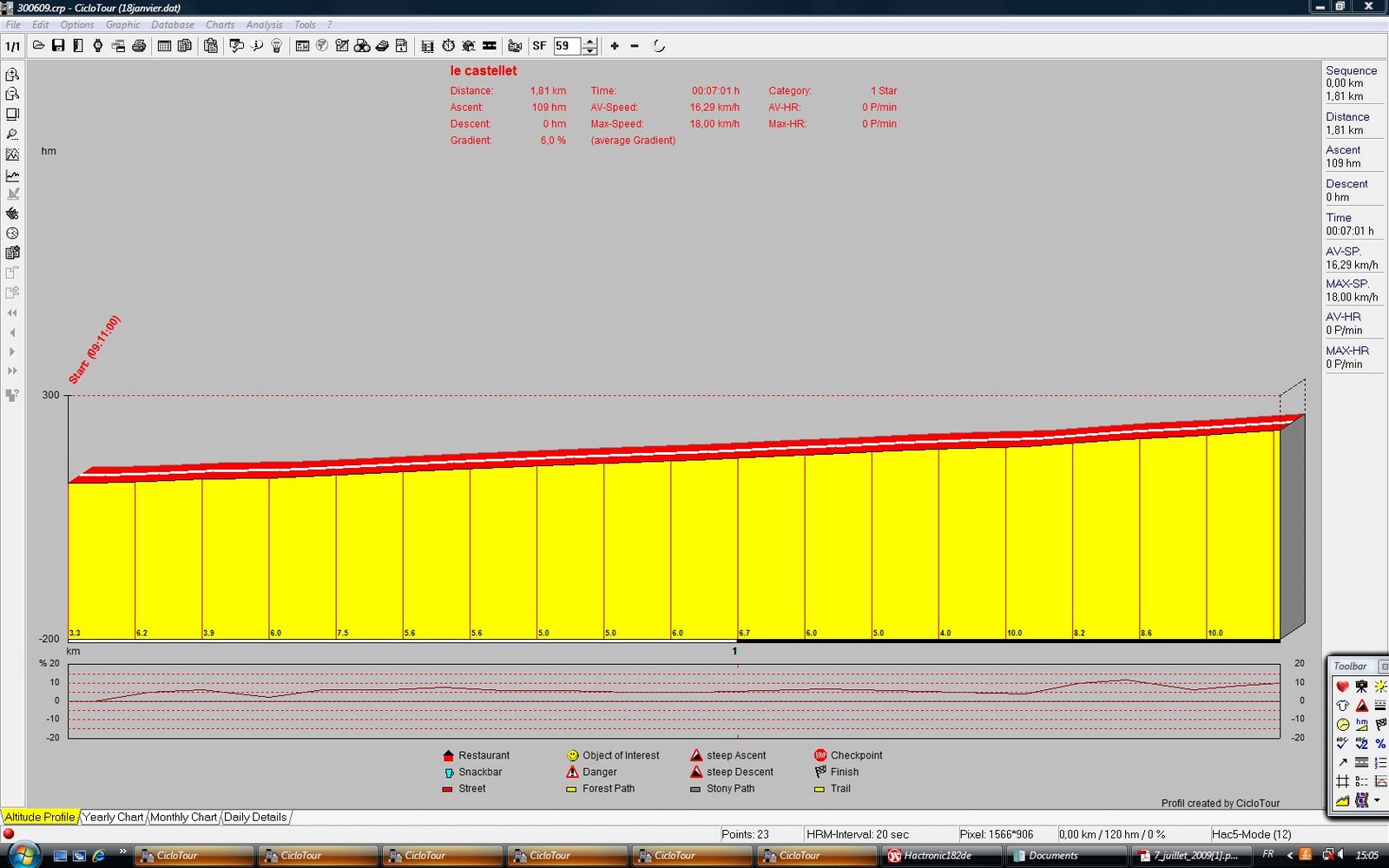Click the clipboard paste icon
1389x868 pixels.
210,46
